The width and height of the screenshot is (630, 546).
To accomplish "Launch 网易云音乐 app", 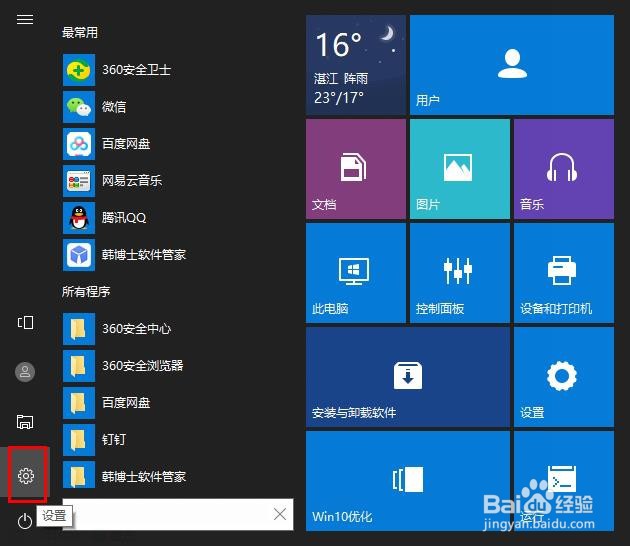I will (112, 181).
